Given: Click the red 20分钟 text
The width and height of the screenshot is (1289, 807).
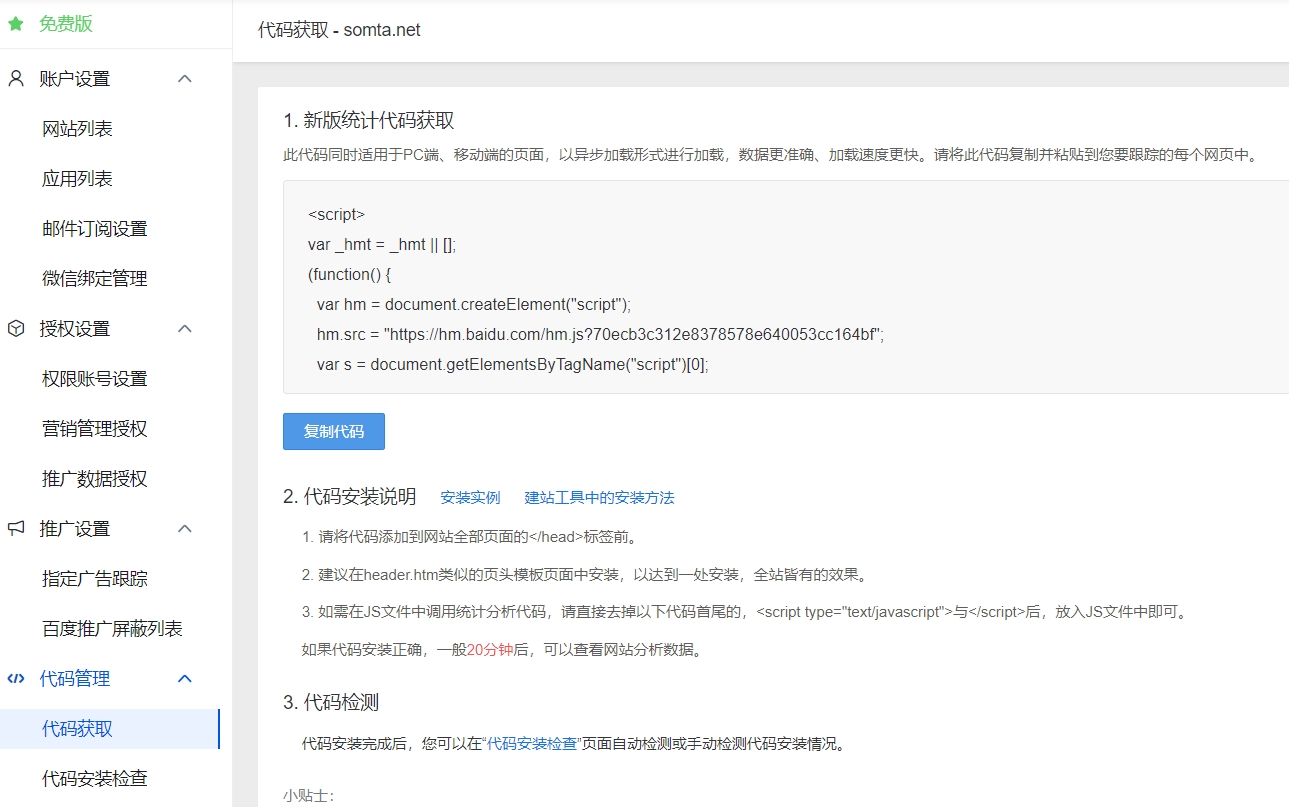Looking at the screenshot, I should point(490,649).
